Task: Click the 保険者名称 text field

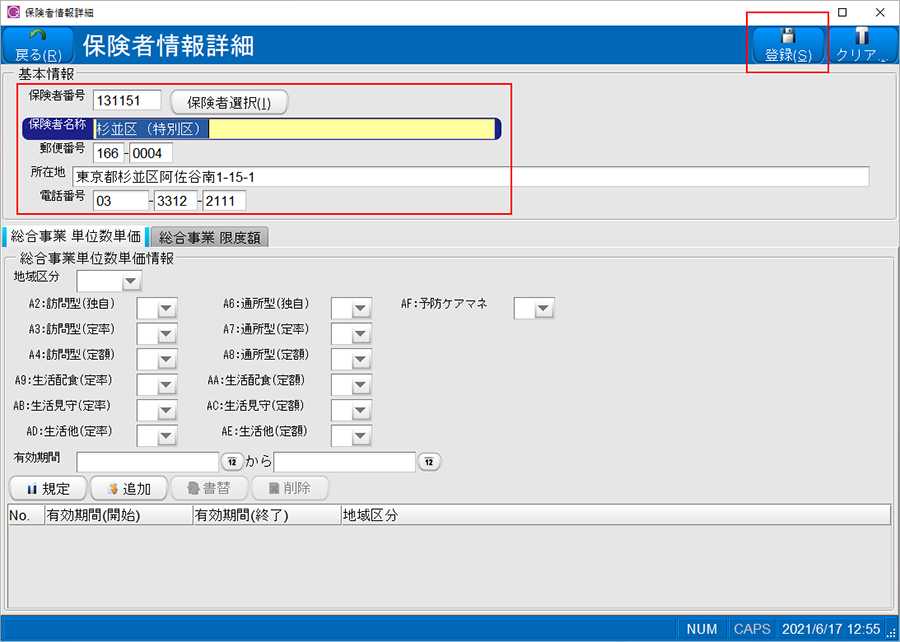Action: pos(295,129)
